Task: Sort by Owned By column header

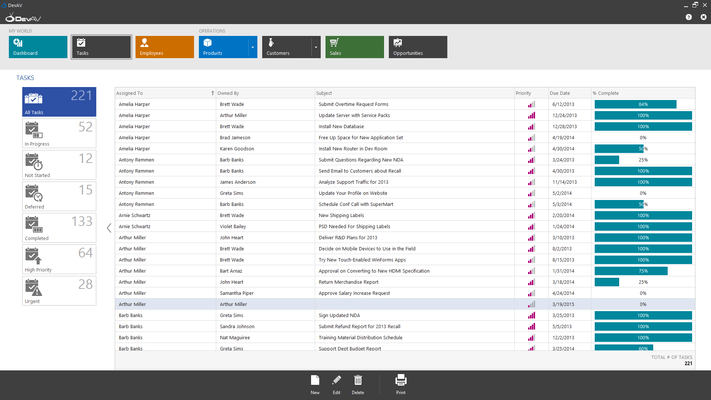Action: pos(265,93)
